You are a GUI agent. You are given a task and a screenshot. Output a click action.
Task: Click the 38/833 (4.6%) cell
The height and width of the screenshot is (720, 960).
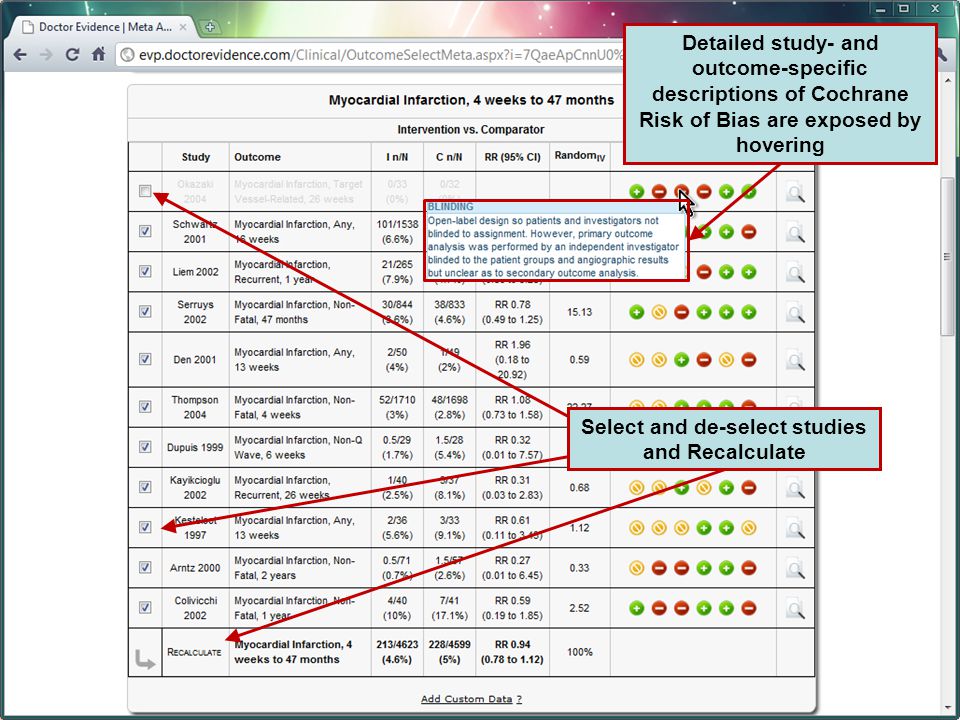click(449, 312)
